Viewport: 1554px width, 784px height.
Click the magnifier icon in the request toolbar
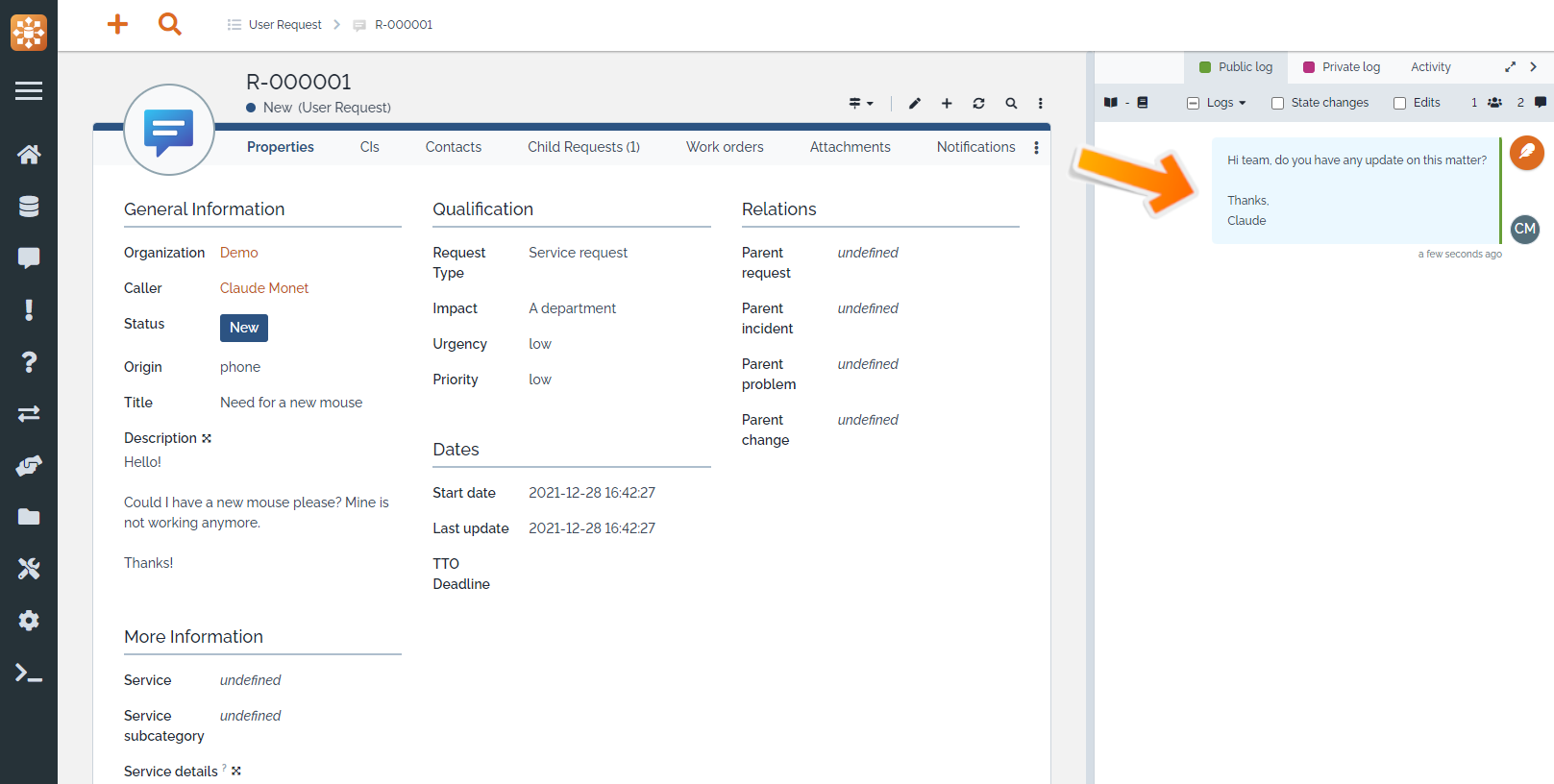point(1011,104)
